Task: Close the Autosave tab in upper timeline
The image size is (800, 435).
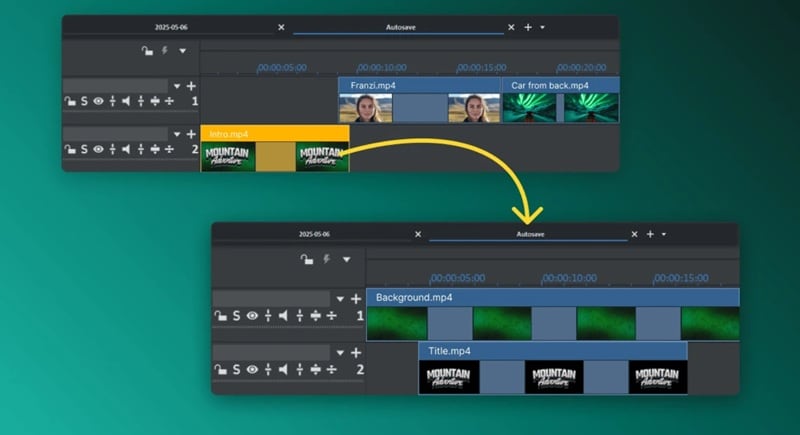Action: coord(511,27)
